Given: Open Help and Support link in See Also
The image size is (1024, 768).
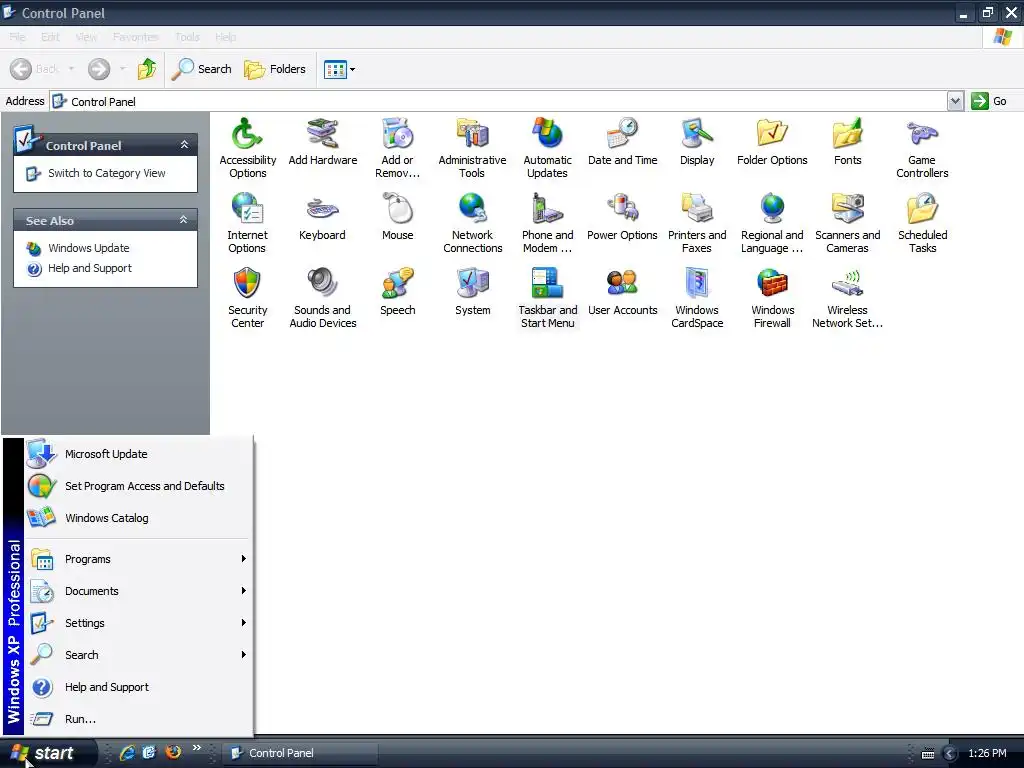Looking at the screenshot, I should (x=89, y=268).
